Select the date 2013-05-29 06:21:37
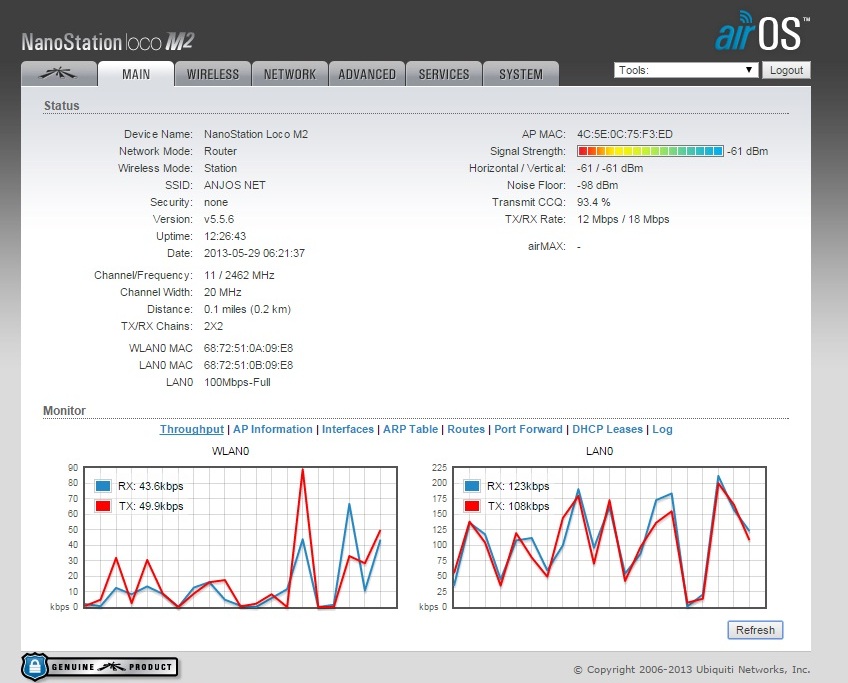 point(254,253)
